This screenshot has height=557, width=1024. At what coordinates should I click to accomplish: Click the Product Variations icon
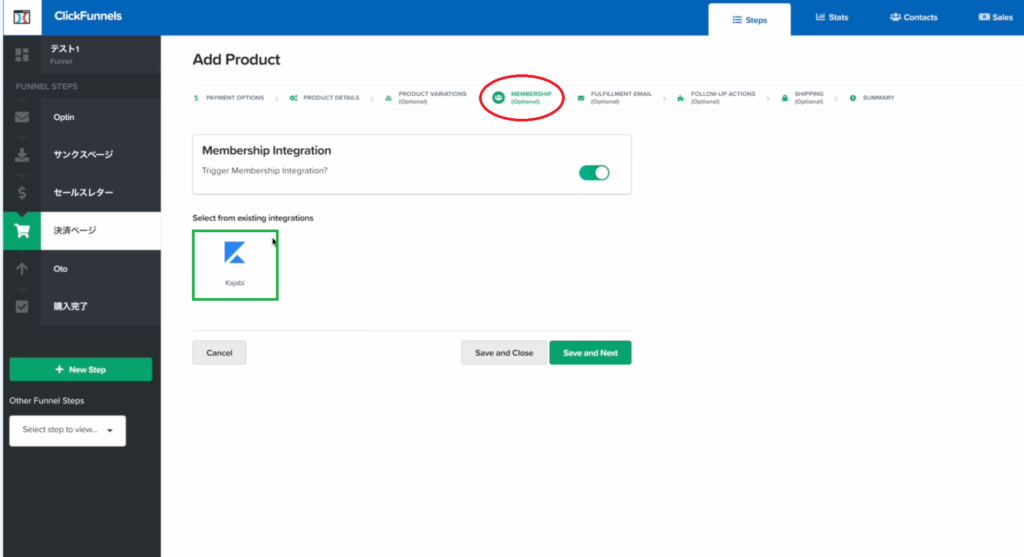(389, 98)
